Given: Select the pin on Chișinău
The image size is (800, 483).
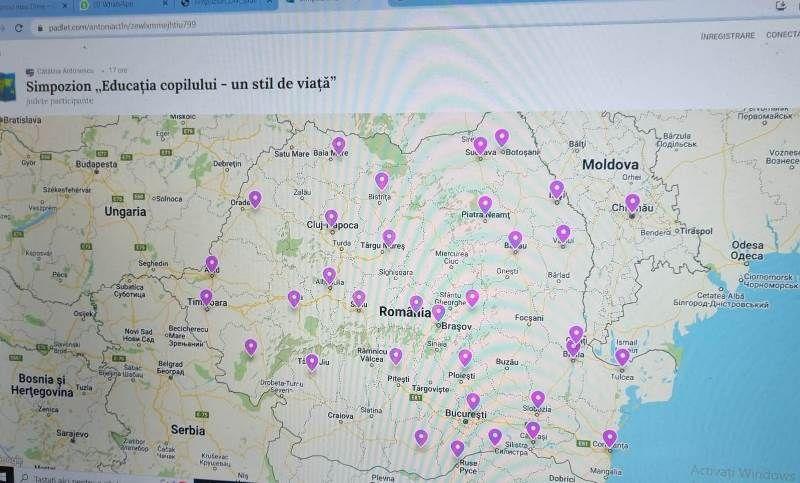Looking at the screenshot, I should pos(632,201).
